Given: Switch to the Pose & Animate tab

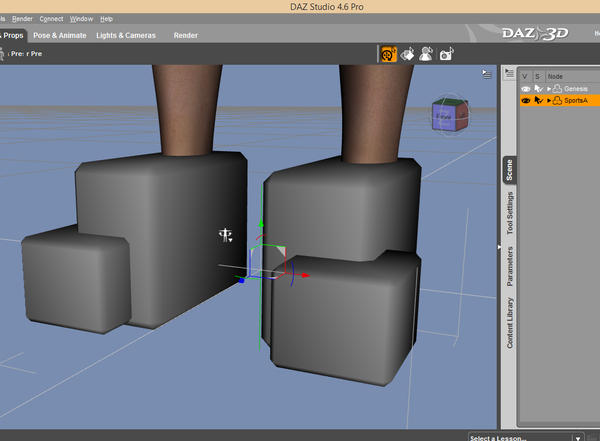Looking at the screenshot, I should [62, 35].
